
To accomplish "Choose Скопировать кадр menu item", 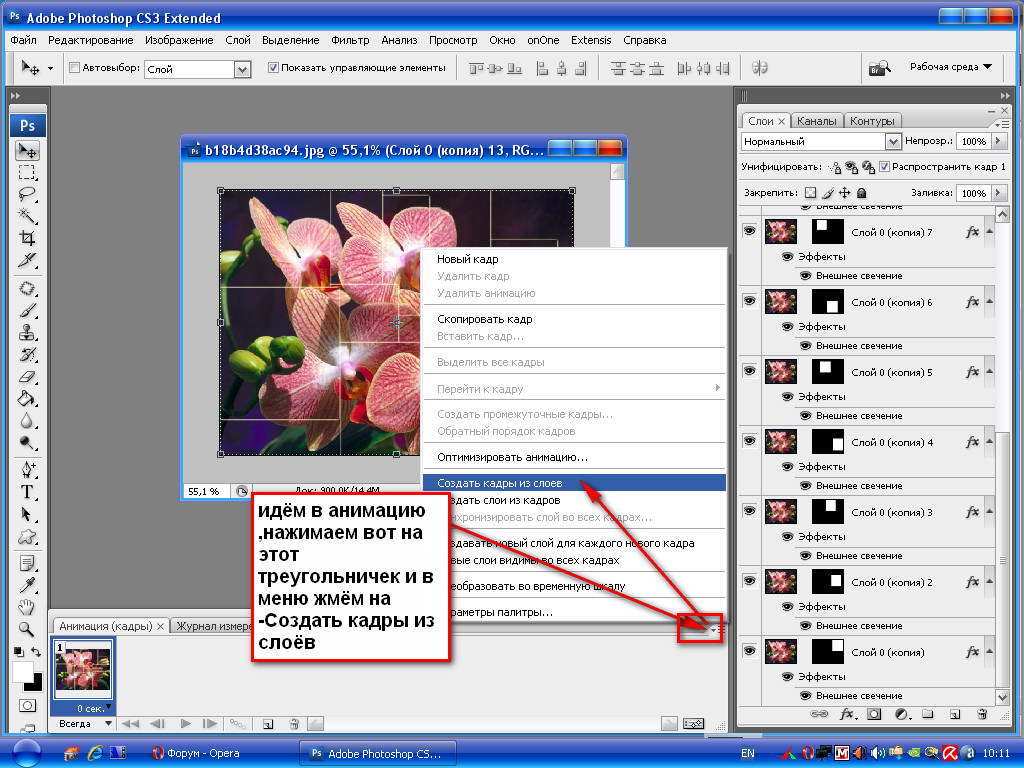I will (575, 319).
